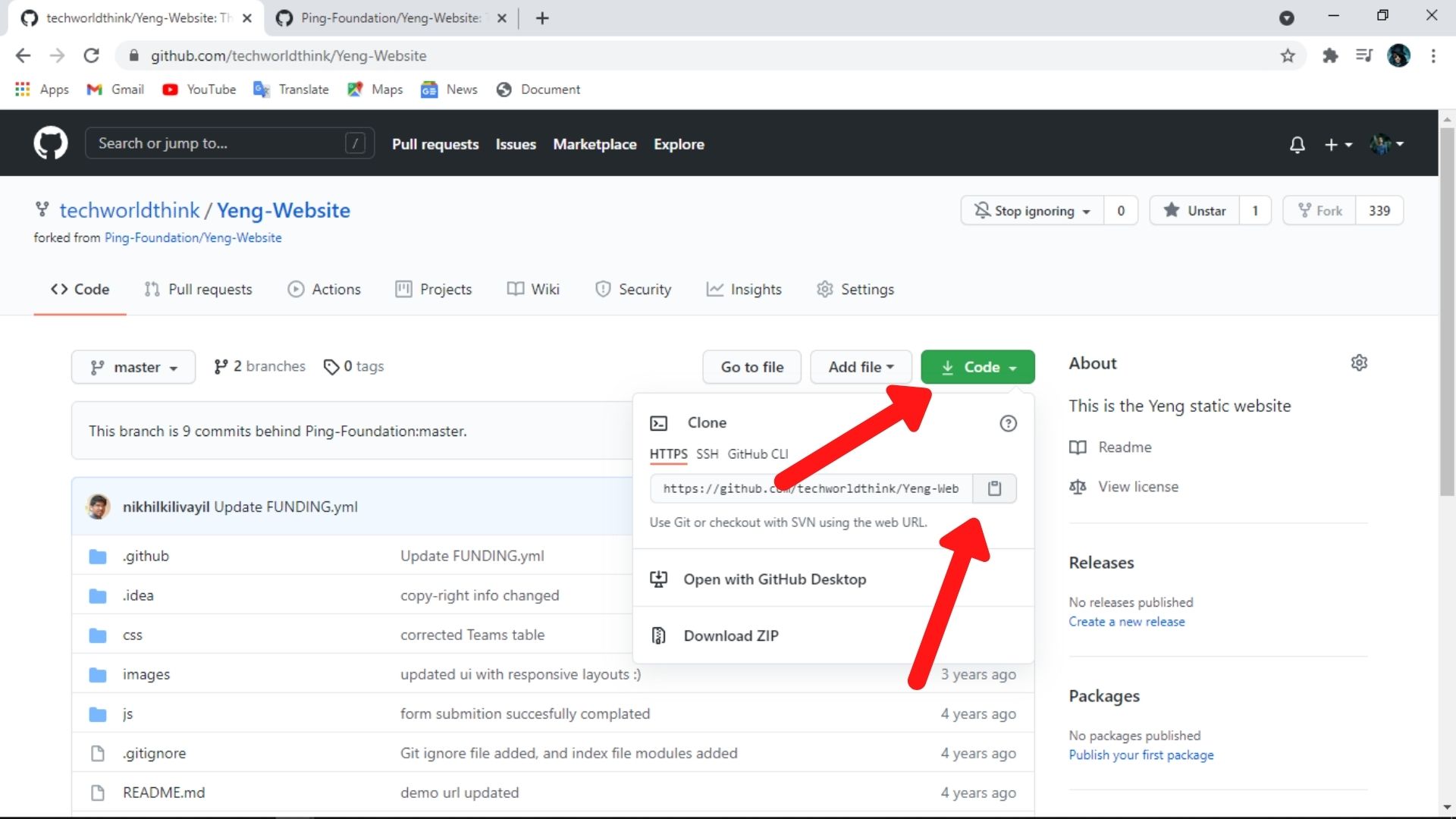
Task: Switch to the Ping-Foundation/Yeng-Website browser tab
Action: (x=390, y=18)
